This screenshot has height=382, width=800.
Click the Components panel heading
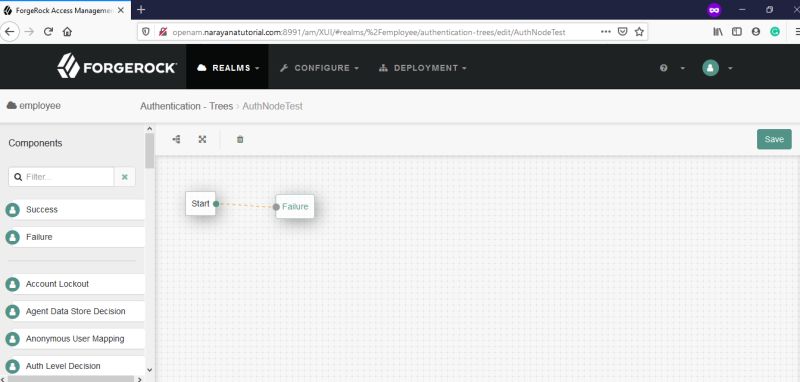[35, 143]
